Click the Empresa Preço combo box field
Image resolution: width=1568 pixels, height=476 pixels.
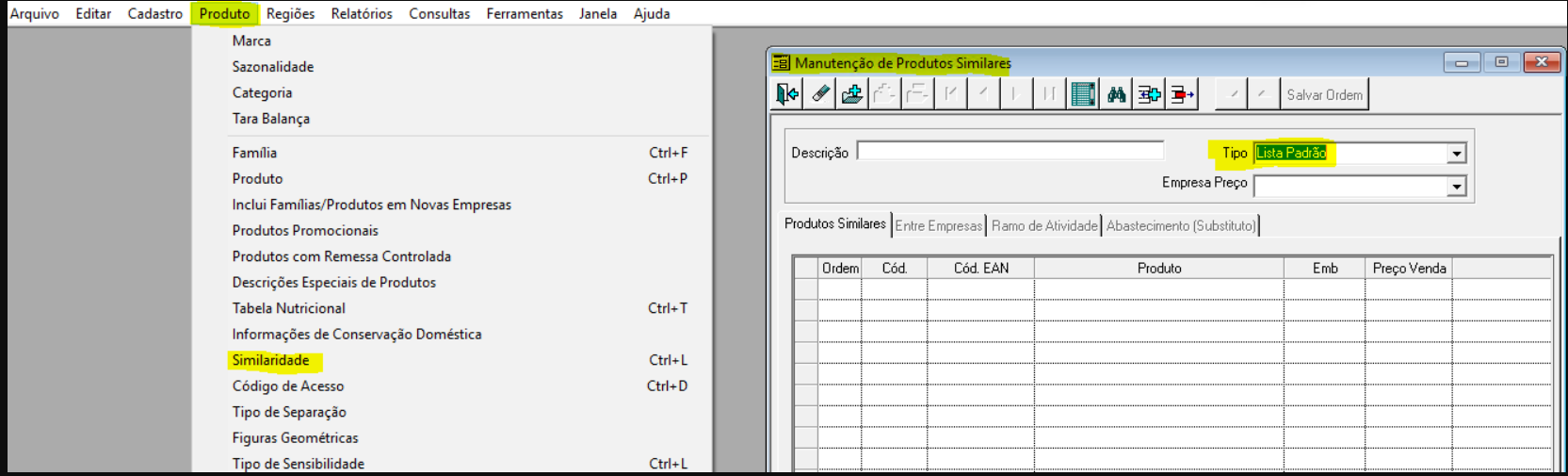[1360, 187]
